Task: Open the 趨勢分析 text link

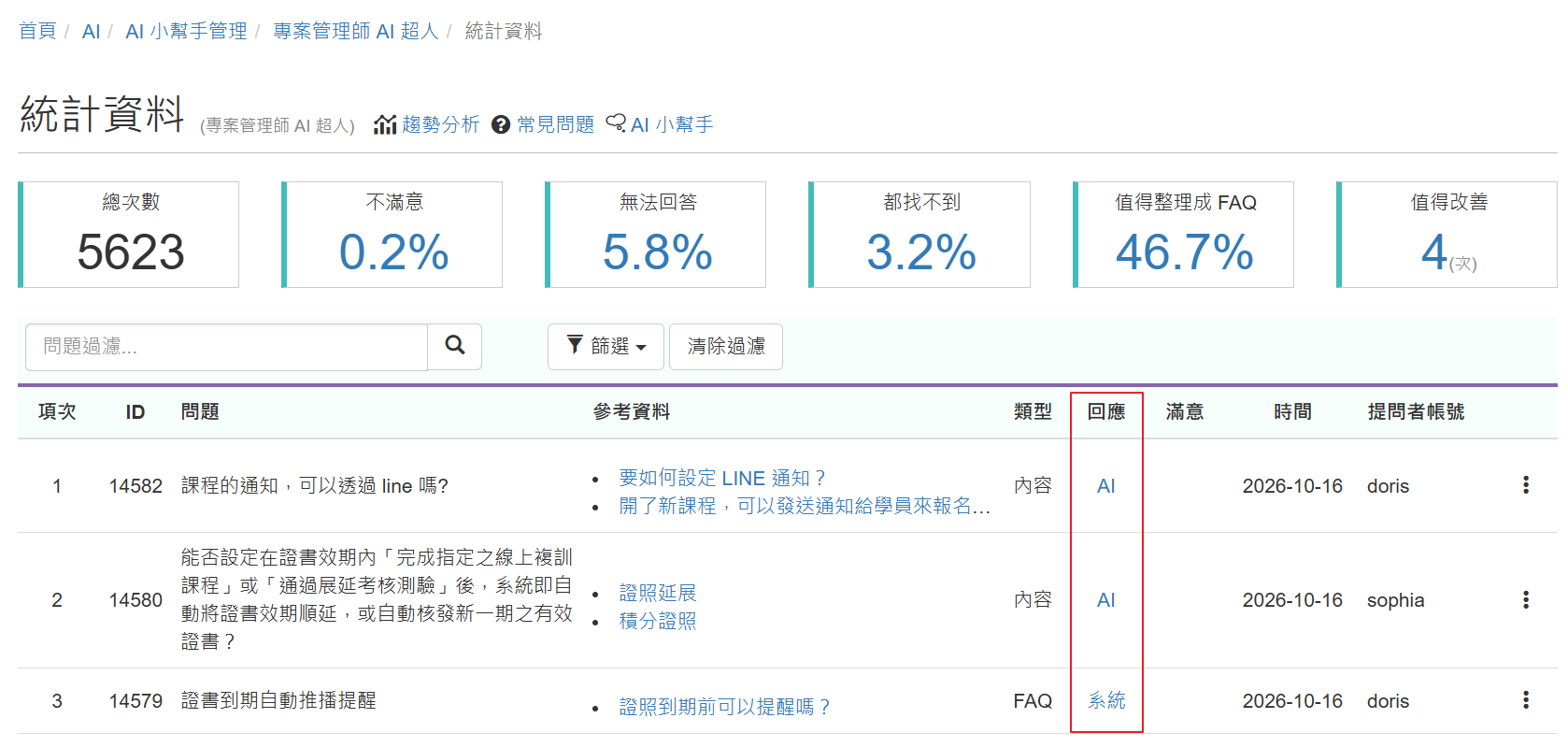Action: 440,124
